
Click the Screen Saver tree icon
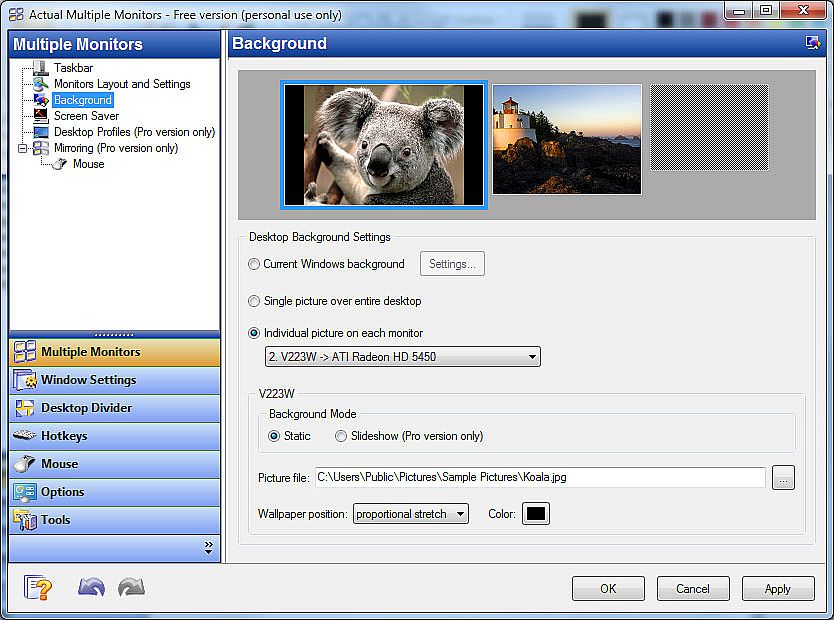click(x=41, y=116)
